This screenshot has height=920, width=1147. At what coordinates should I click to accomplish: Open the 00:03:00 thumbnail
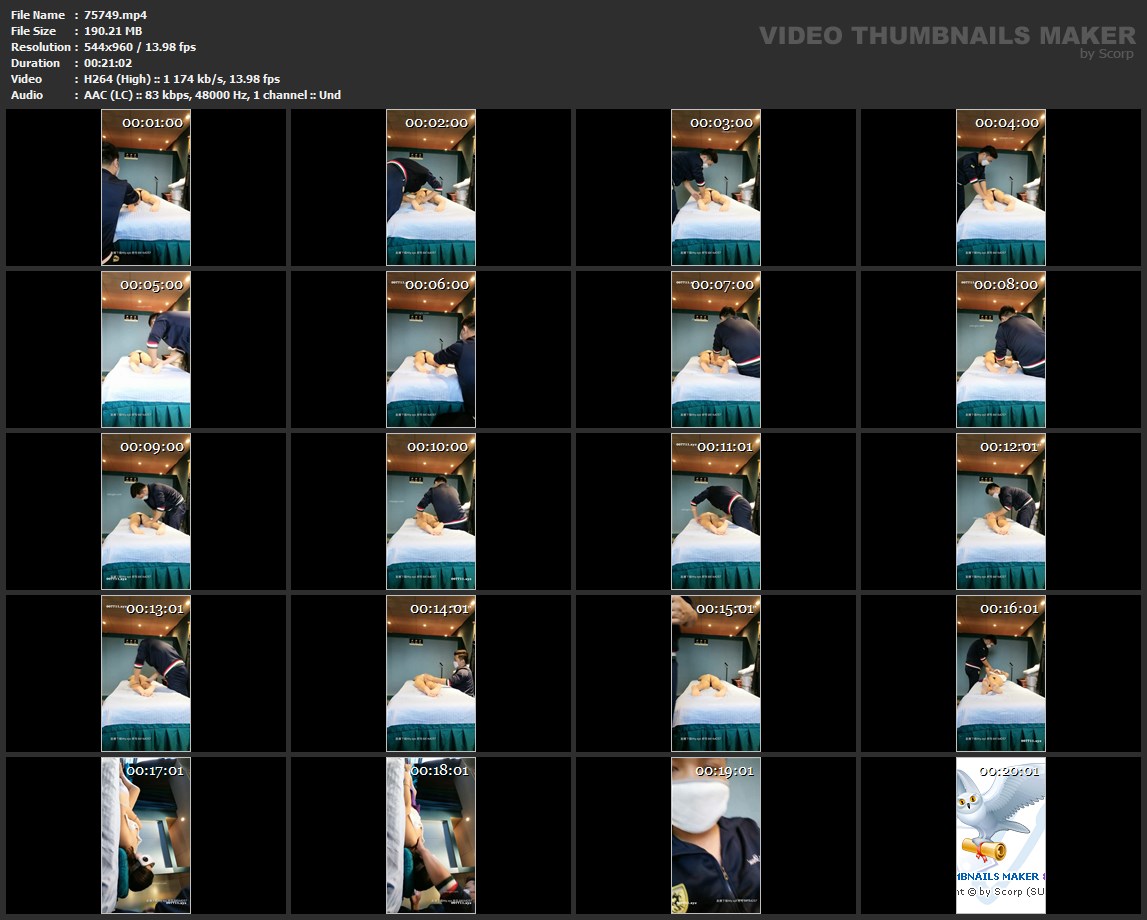point(716,187)
